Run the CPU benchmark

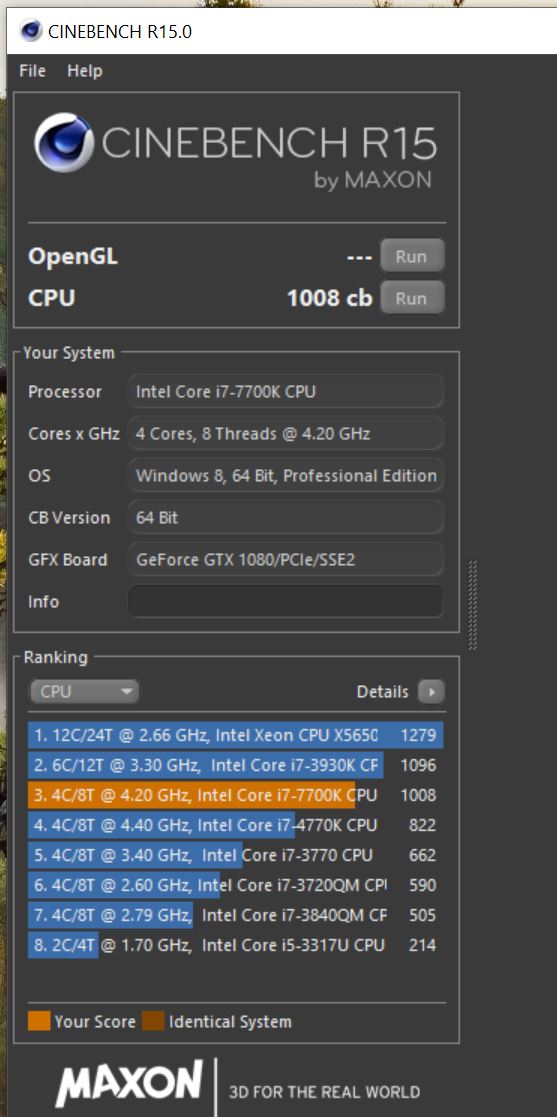[412, 298]
